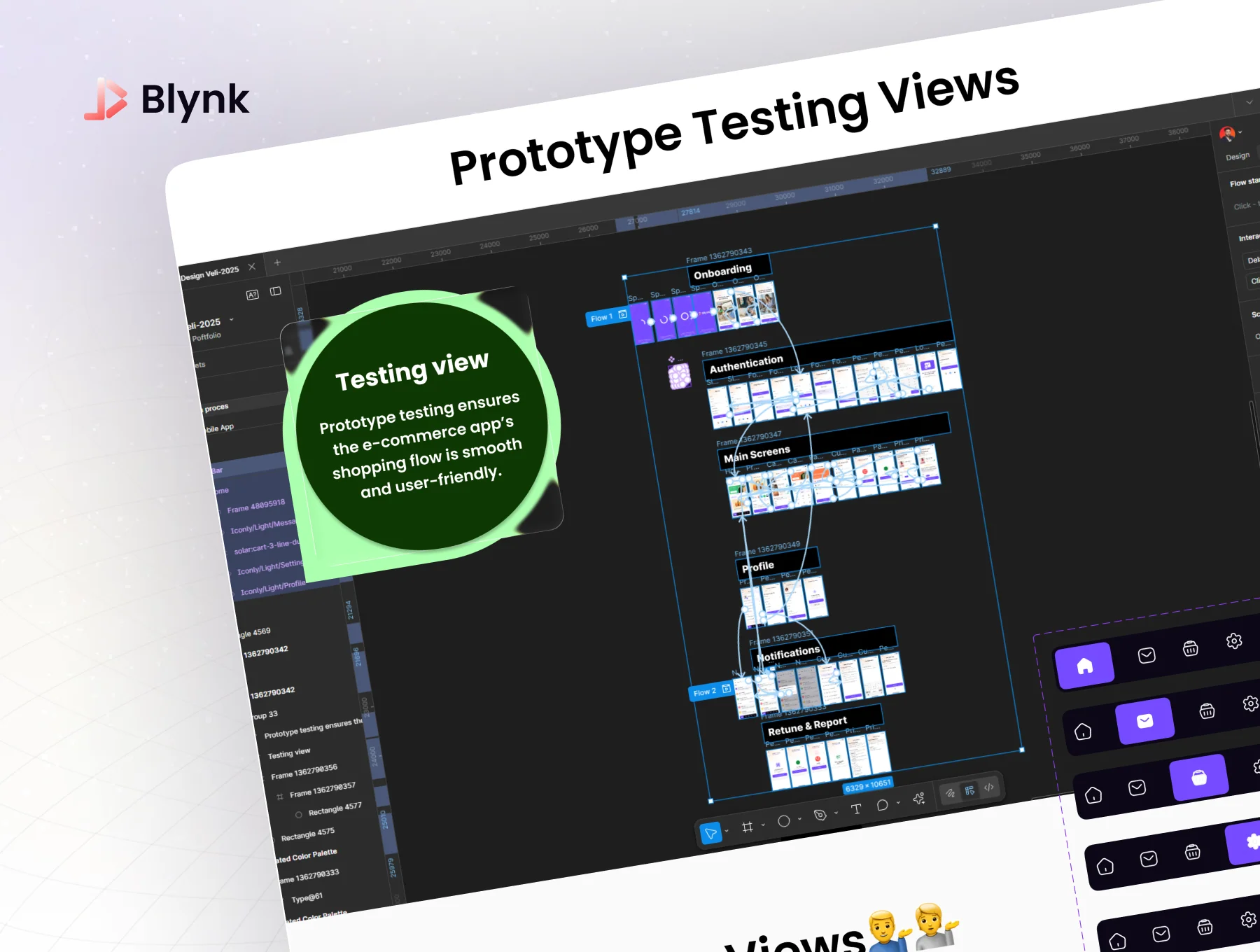The image size is (1260, 952).
Task: Click the active purple Home nav button
Action: pos(1084,666)
